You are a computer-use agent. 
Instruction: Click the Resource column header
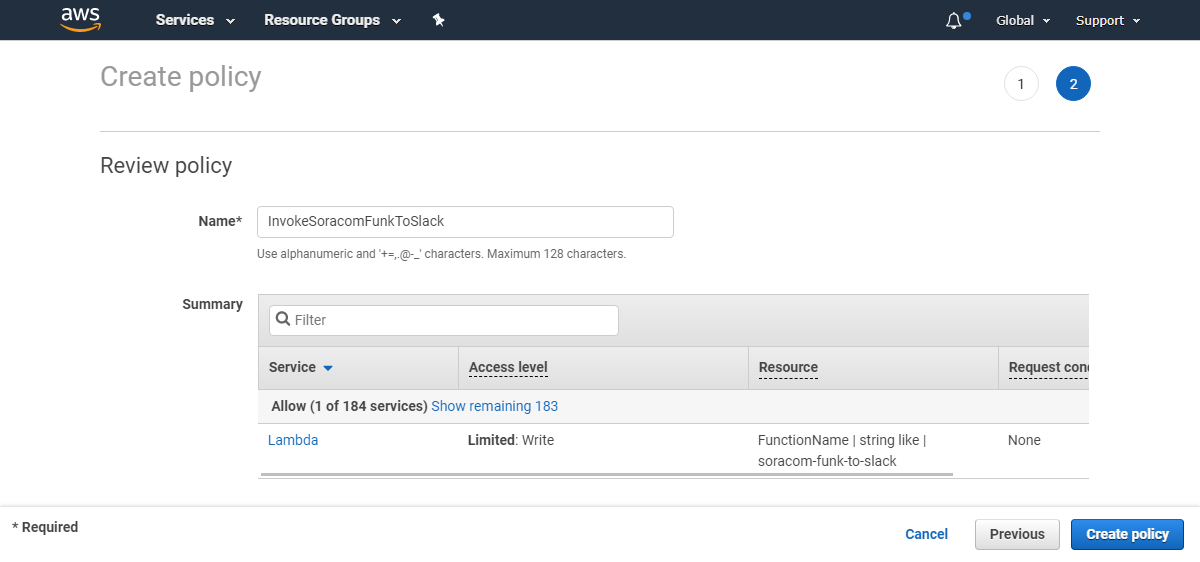pos(788,367)
